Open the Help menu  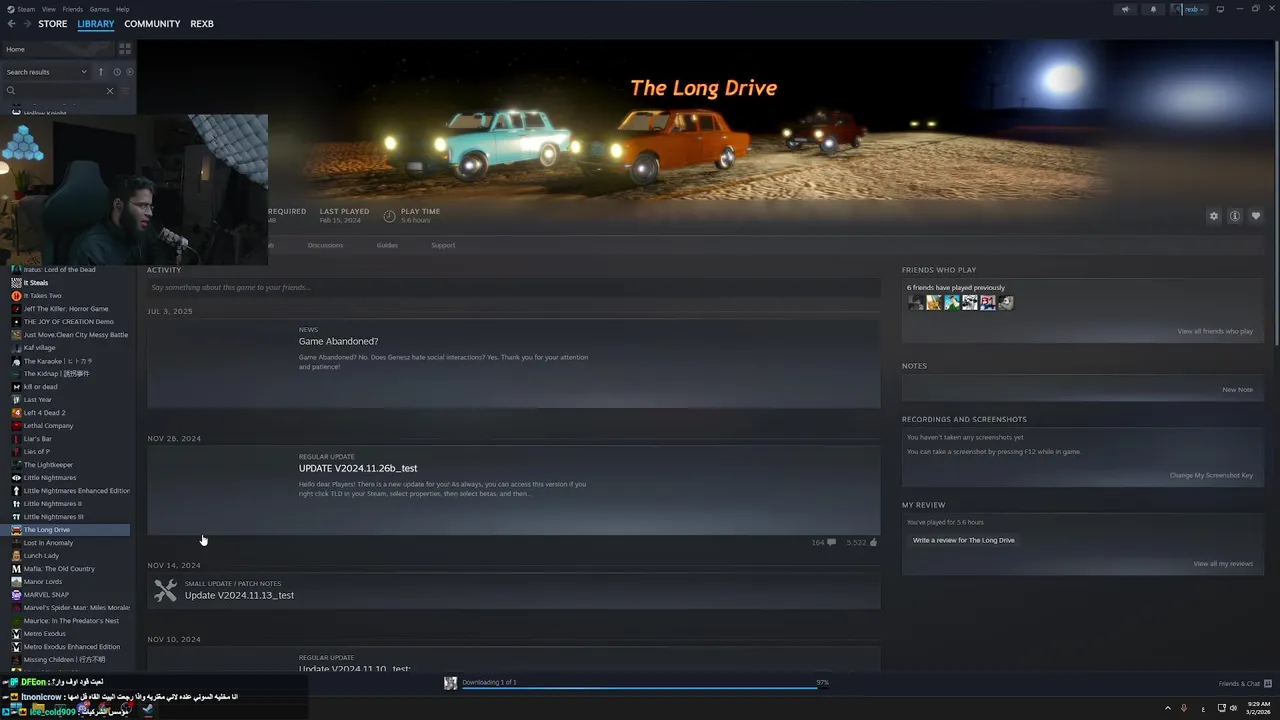pos(122,9)
